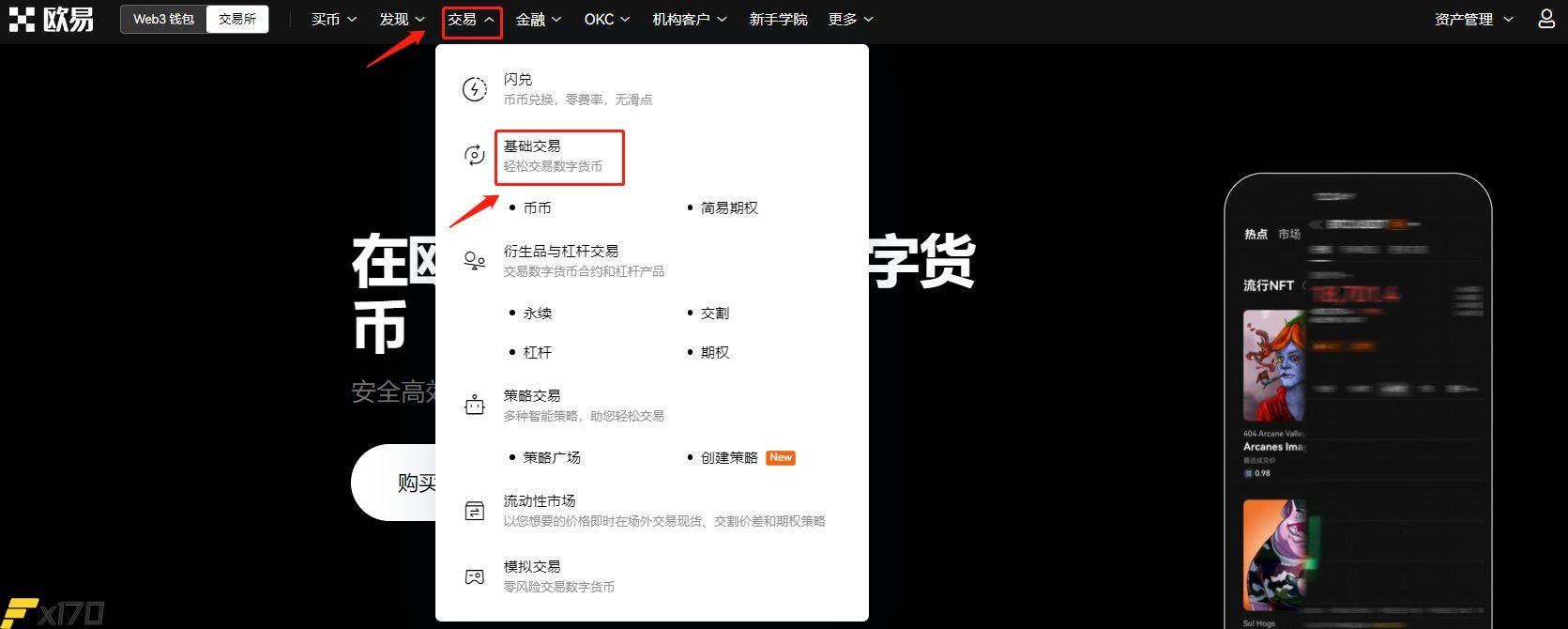
Task: Open the 币币 trading link
Action: [537, 207]
